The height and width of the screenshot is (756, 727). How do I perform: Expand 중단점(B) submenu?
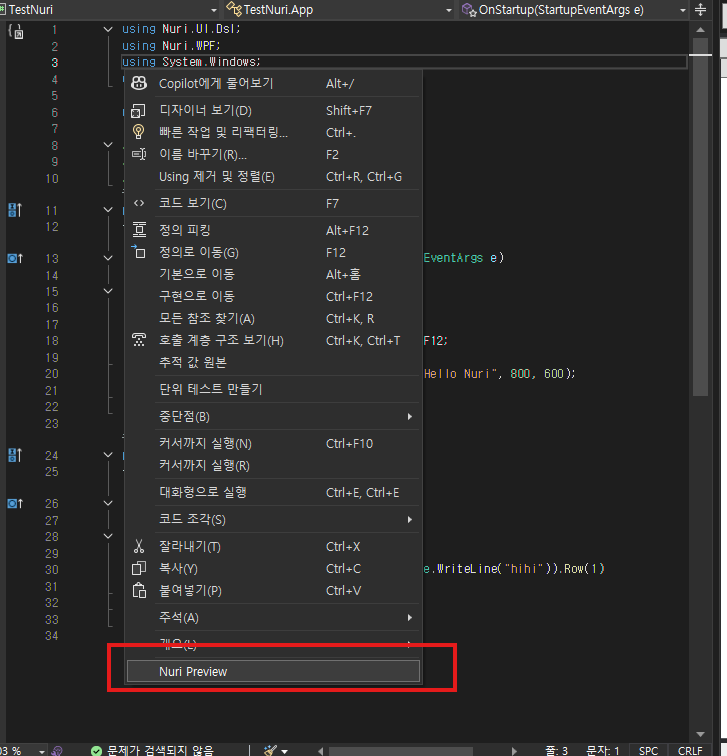(x=273, y=417)
